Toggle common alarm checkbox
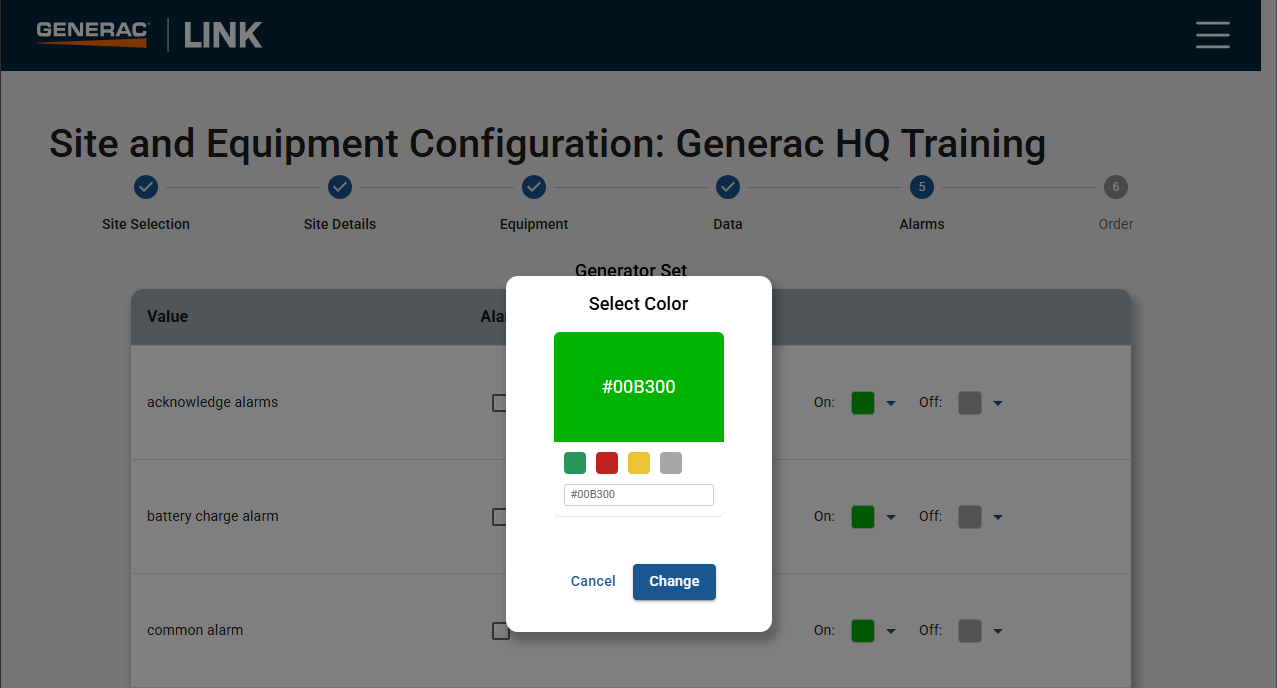The image size is (1277, 688). click(500, 631)
